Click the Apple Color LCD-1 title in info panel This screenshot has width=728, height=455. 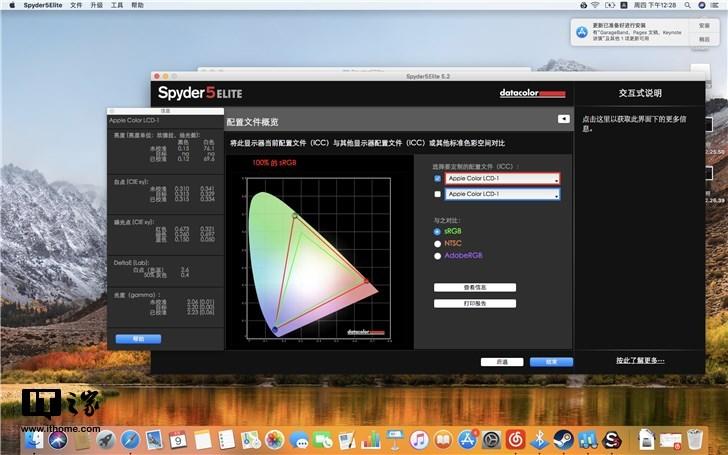tap(134, 120)
